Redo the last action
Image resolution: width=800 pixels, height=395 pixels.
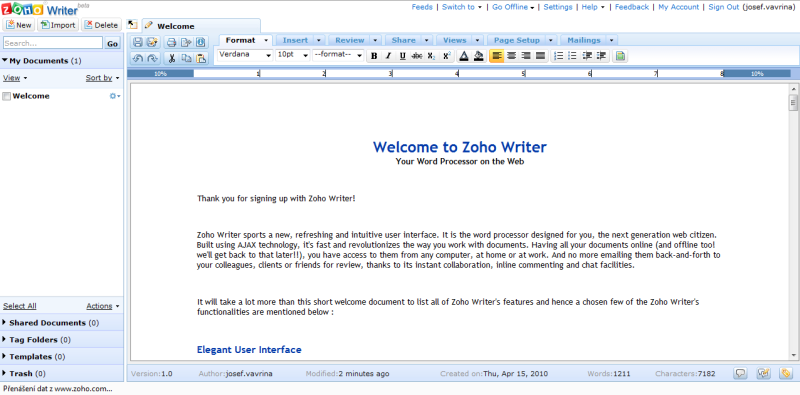pyautogui.click(x=152, y=58)
